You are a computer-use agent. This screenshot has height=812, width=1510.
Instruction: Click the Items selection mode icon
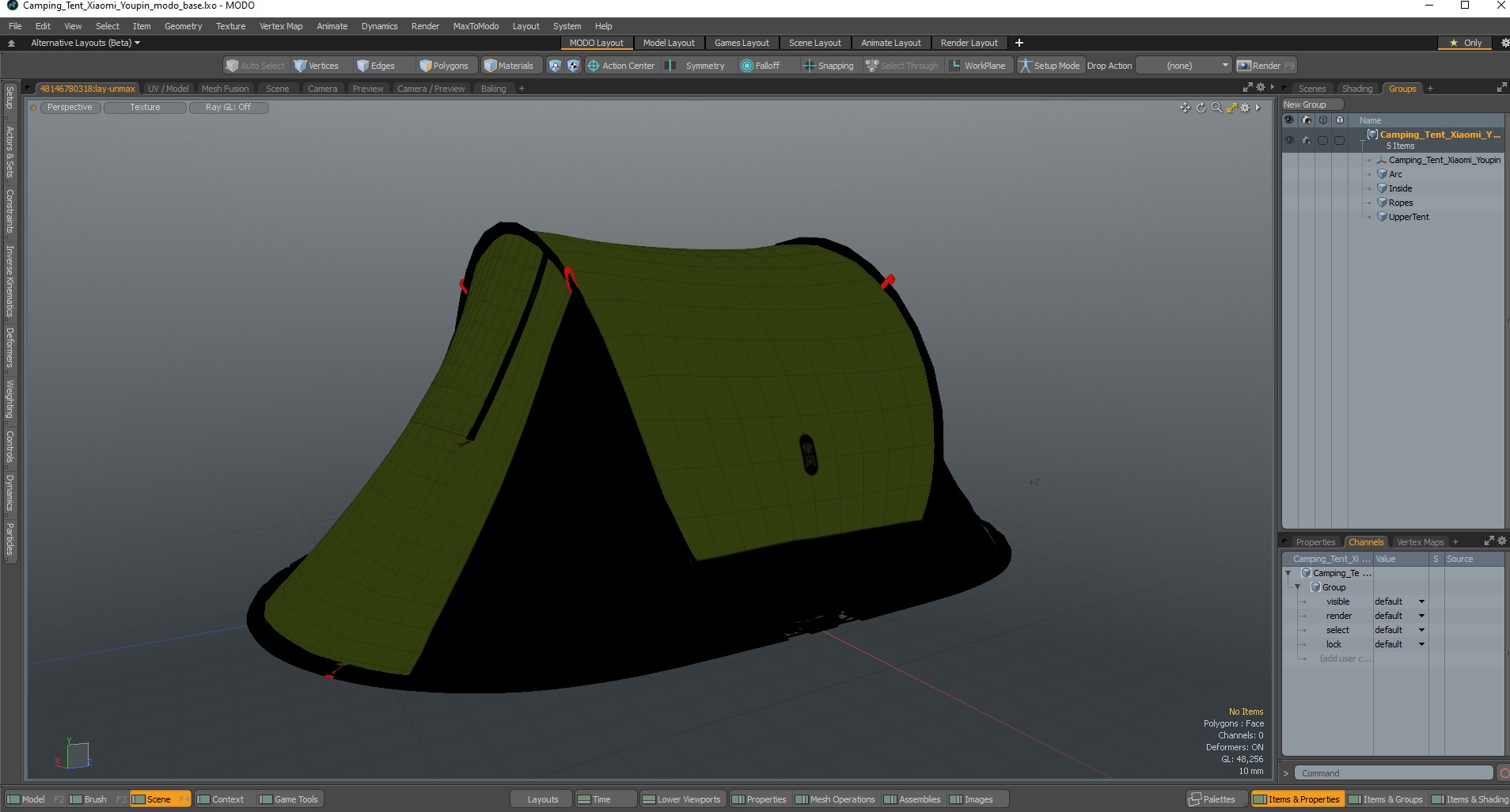click(x=555, y=66)
